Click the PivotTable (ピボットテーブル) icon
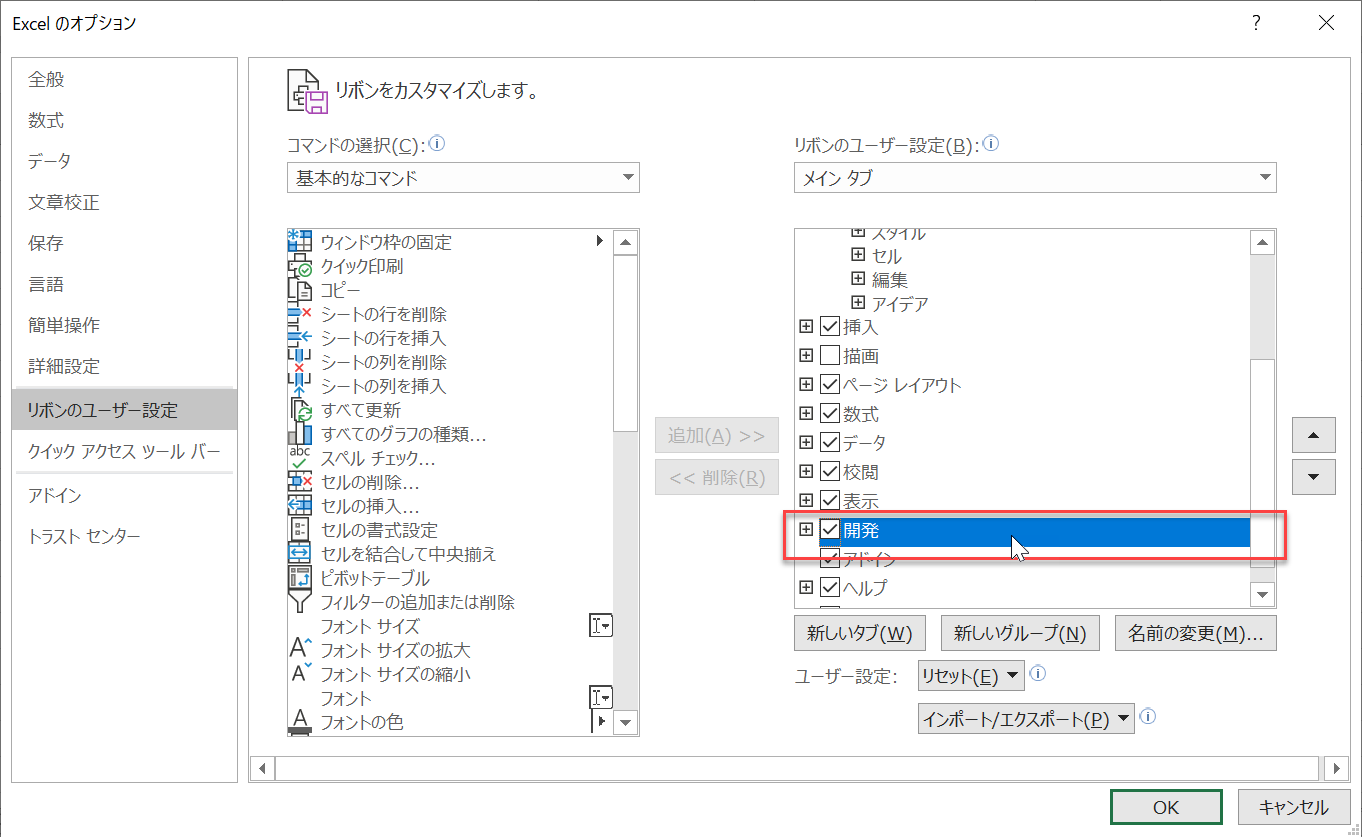This screenshot has width=1362, height=837. coord(300,578)
